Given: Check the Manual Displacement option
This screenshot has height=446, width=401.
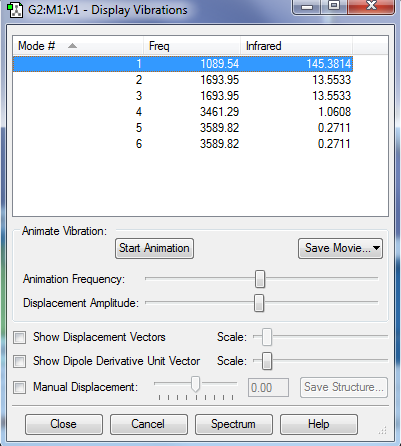Looking at the screenshot, I should coord(20,387).
